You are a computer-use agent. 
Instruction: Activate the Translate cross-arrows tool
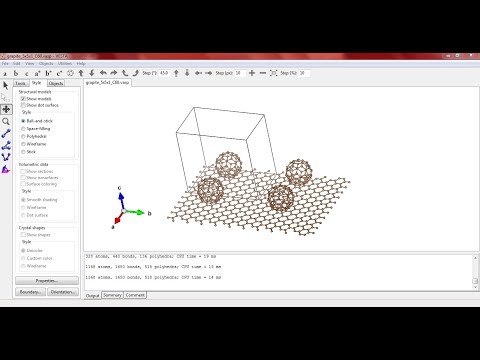pyautogui.click(x=6, y=109)
